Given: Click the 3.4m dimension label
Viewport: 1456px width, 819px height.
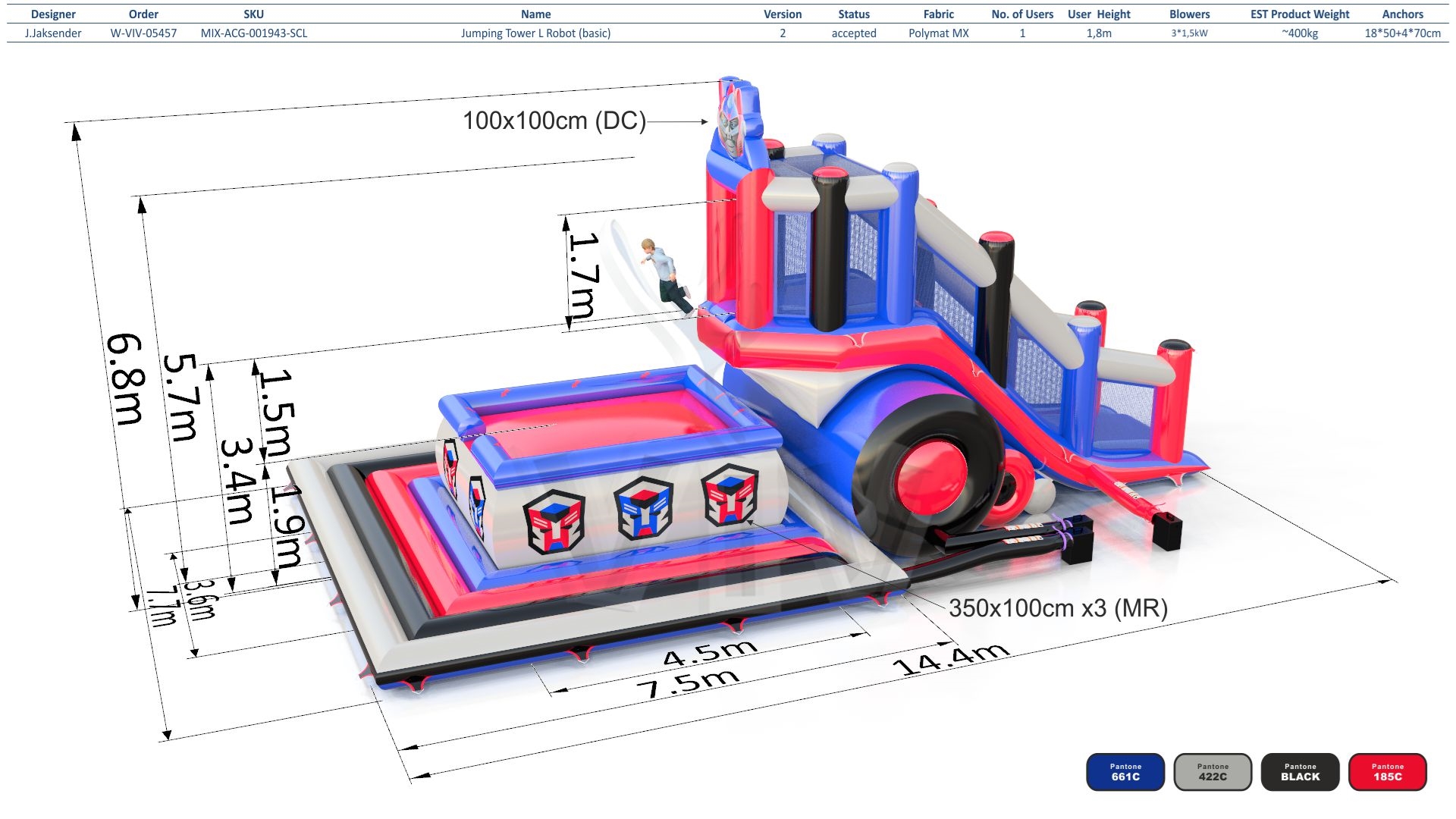Looking at the screenshot, I should 237,482.
